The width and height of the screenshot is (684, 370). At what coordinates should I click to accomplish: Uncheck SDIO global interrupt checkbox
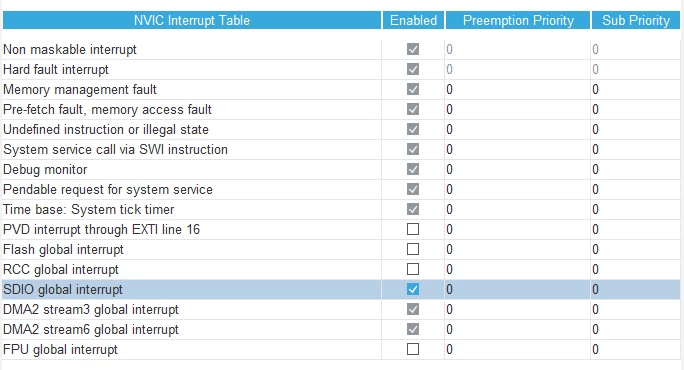[x=413, y=289]
